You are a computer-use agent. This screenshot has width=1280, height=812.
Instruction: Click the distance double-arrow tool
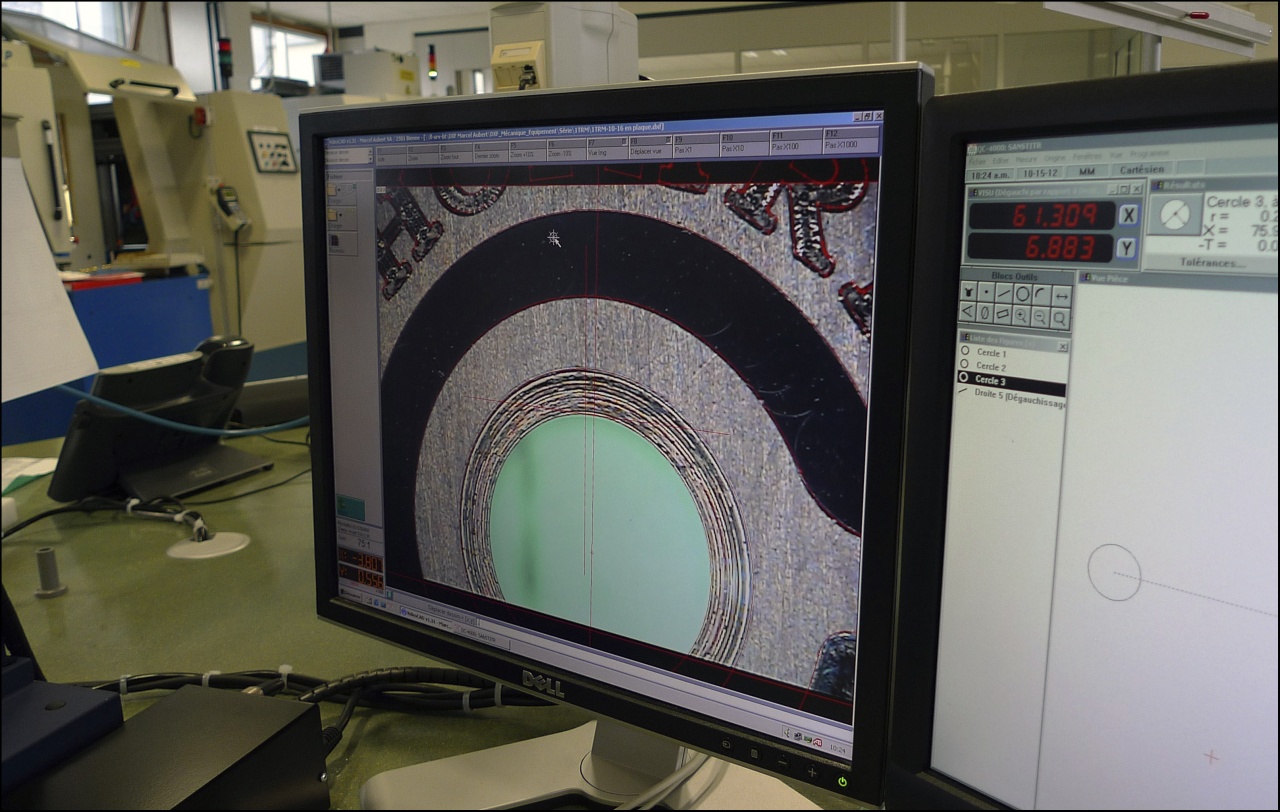(1061, 296)
